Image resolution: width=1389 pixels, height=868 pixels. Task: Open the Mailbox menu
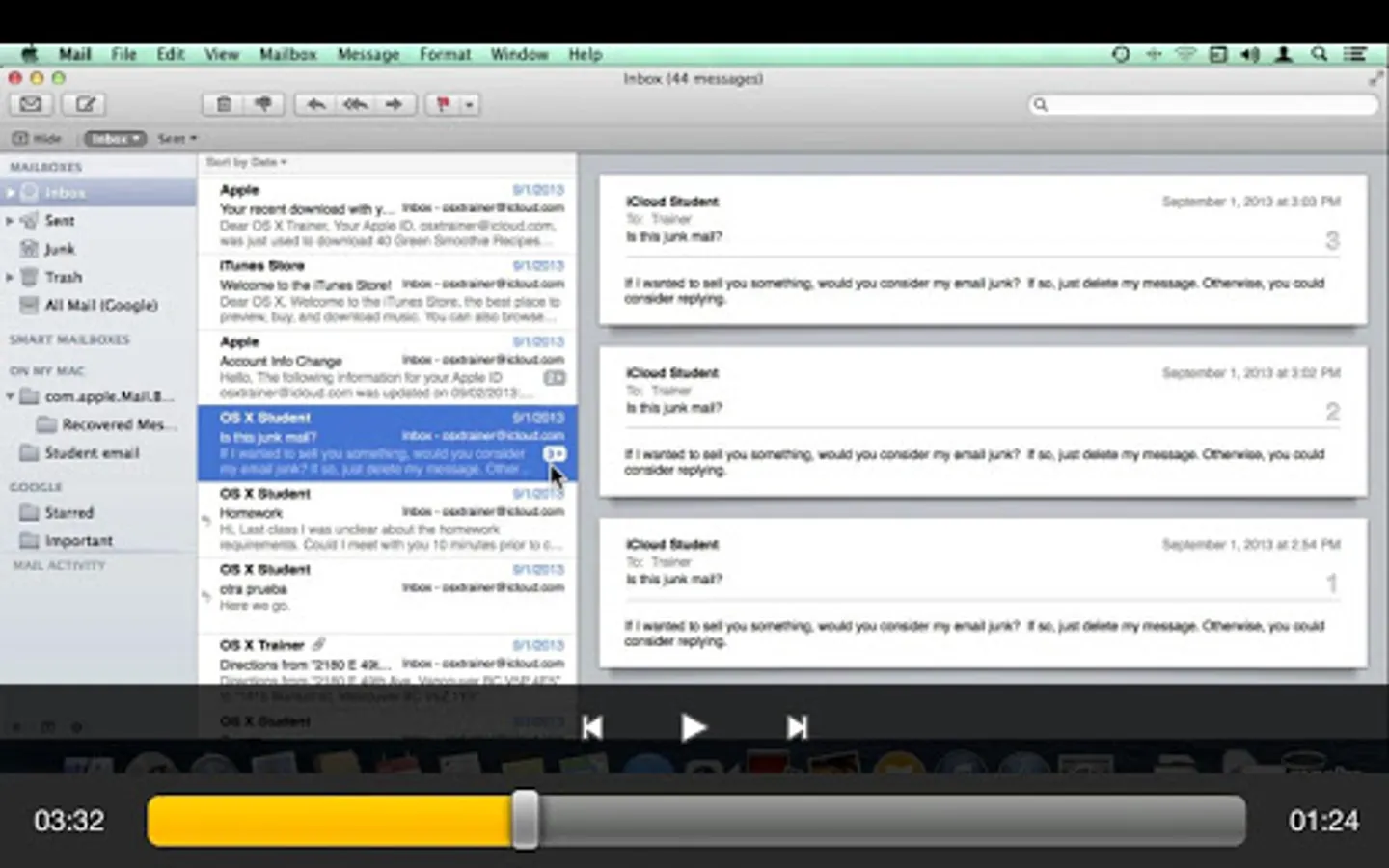[287, 54]
